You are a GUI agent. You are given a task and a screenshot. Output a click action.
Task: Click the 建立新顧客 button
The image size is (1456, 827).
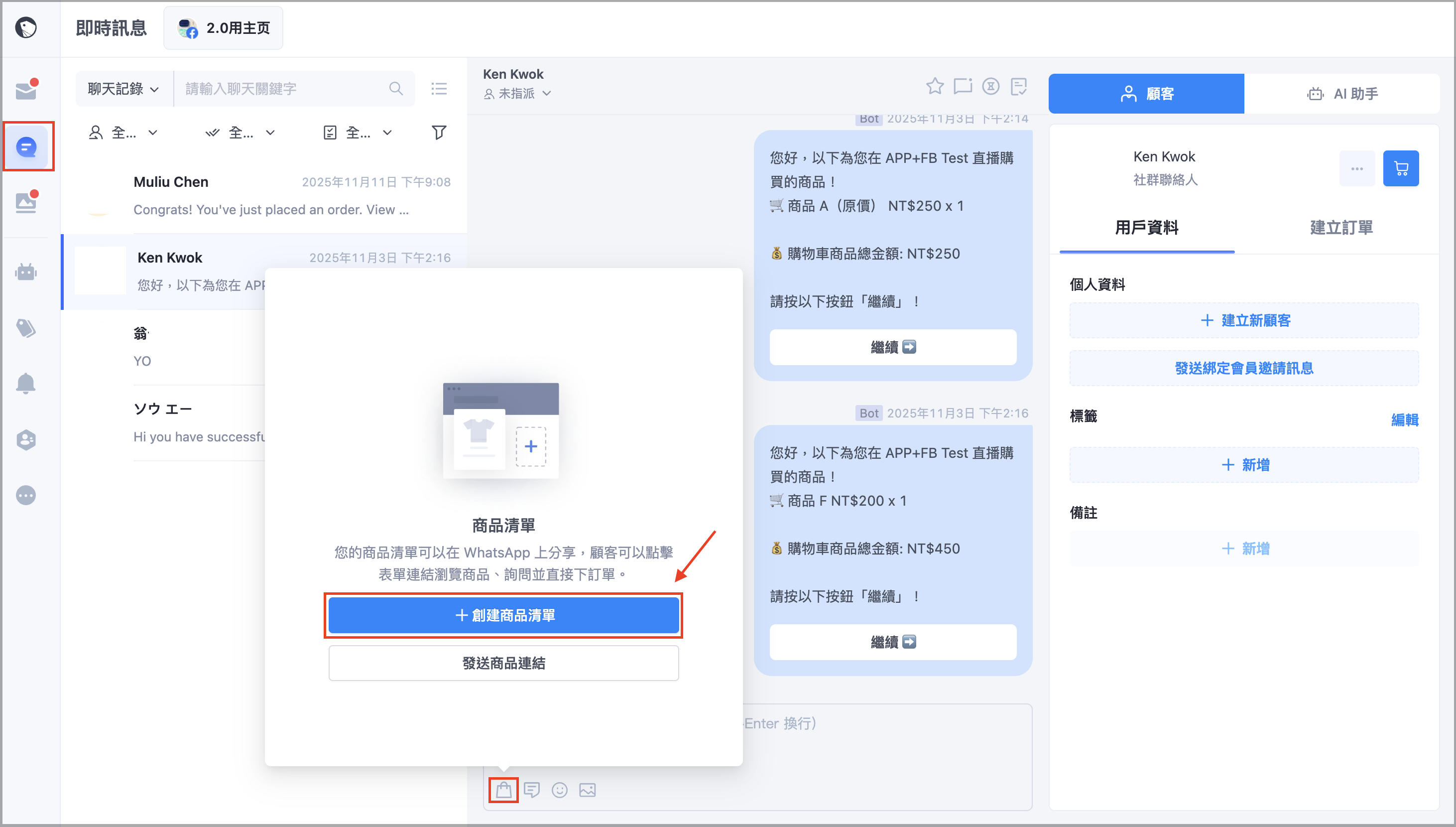[1244, 320]
